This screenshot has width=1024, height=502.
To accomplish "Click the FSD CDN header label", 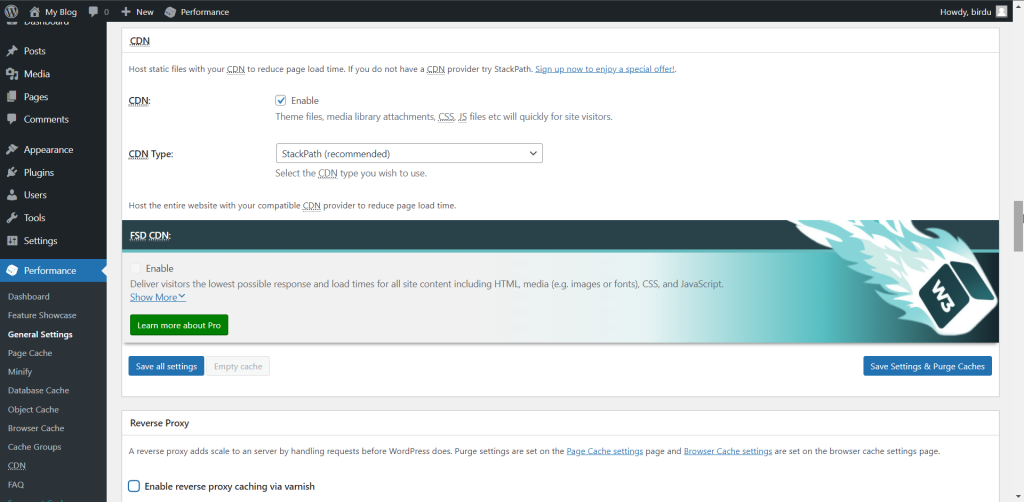I will 150,235.
